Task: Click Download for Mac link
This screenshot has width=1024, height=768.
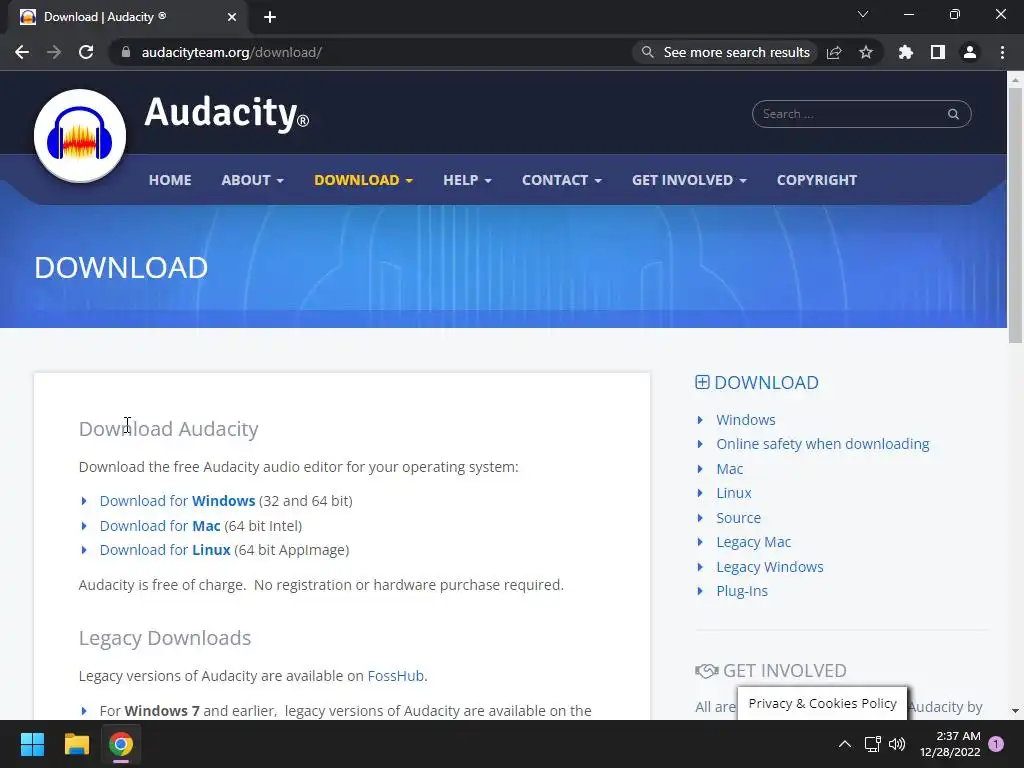Action: [160, 526]
